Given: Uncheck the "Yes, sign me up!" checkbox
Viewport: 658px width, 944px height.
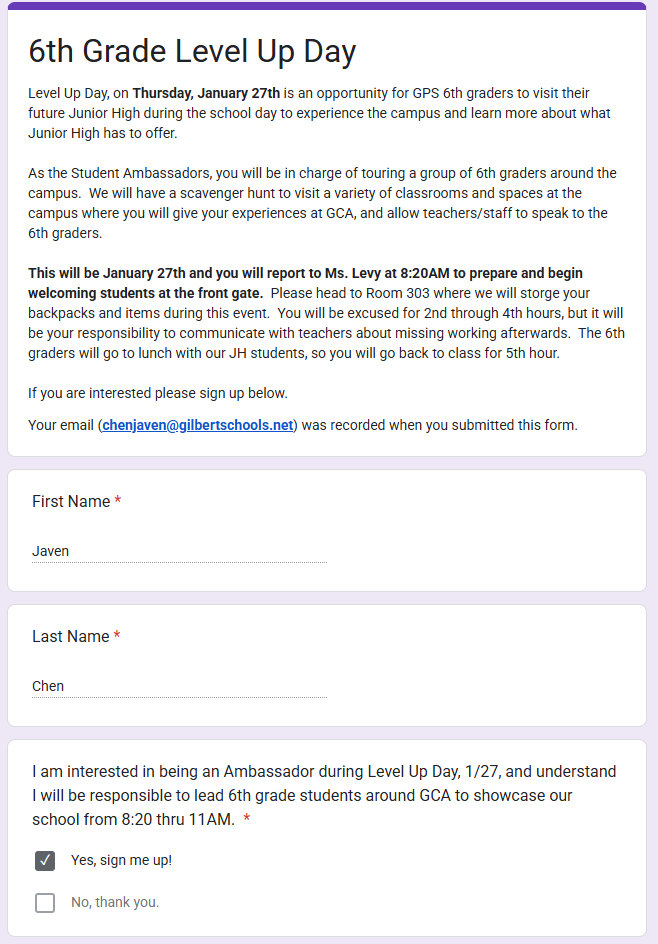Looking at the screenshot, I should [x=45, y=860].
